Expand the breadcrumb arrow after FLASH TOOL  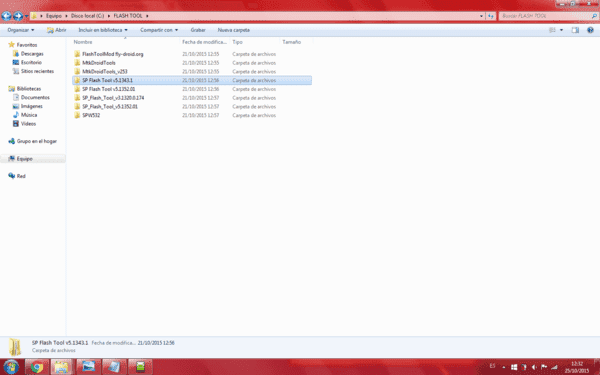tap(147, 16)
